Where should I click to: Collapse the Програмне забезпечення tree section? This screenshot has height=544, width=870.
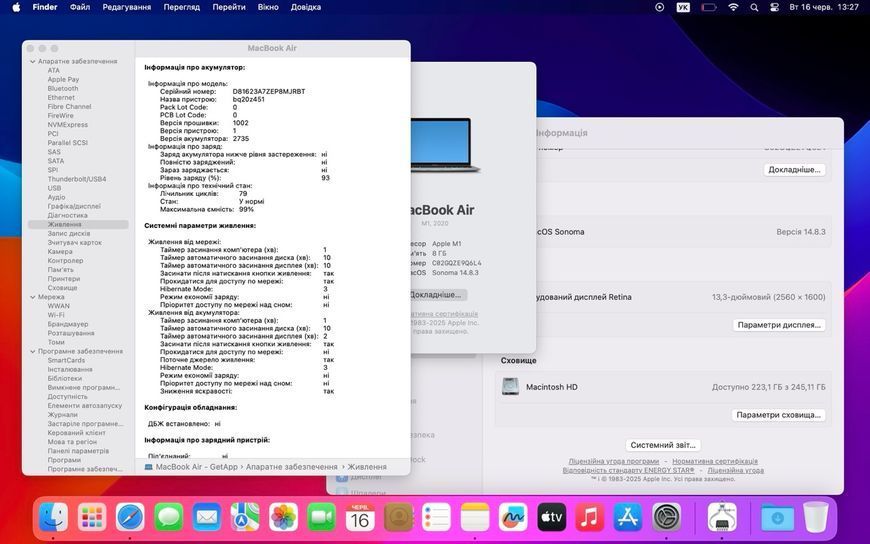33,351
